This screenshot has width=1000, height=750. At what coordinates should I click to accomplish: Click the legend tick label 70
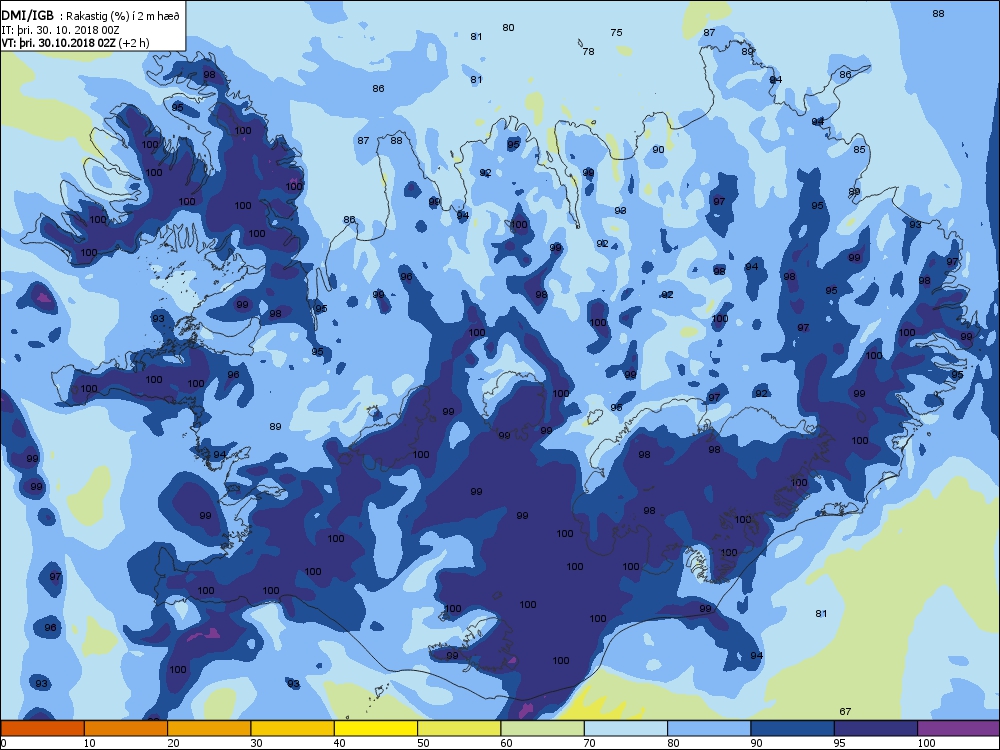click(x=589, y=743)
